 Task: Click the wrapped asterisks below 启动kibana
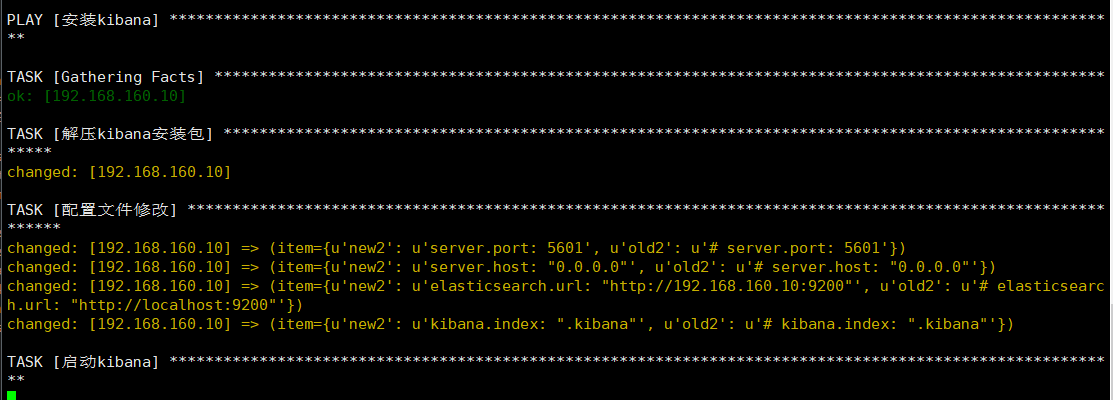click(16, 380)
